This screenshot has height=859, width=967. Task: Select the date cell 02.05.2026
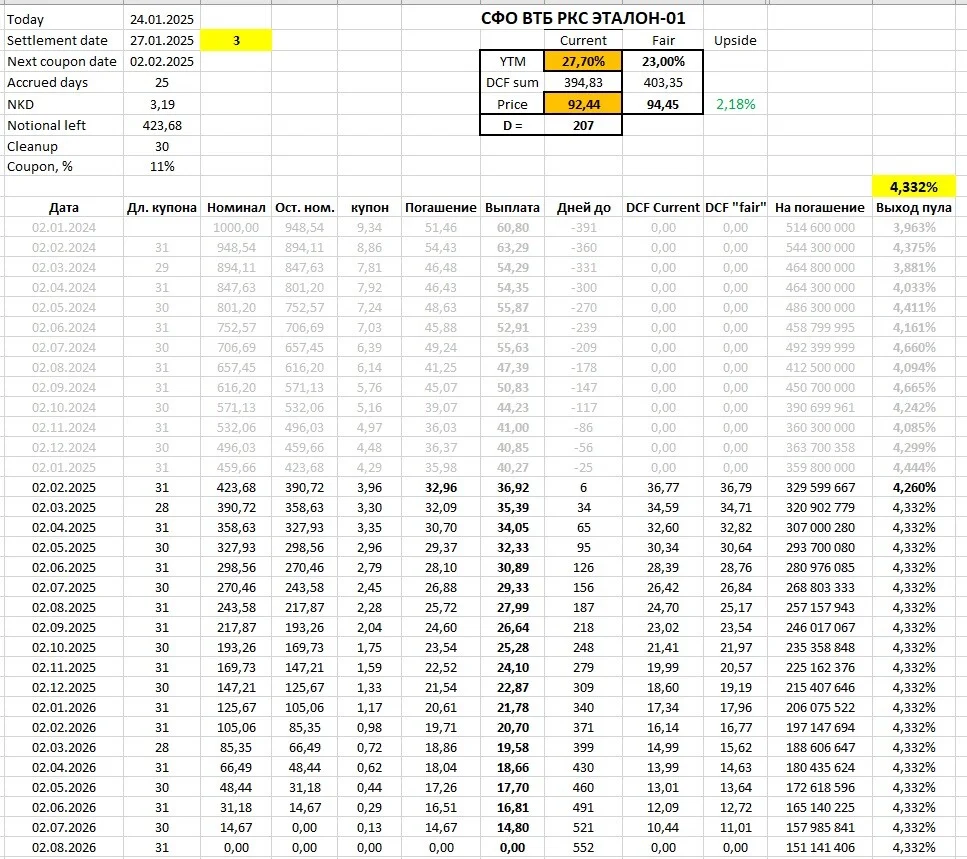click(x=64, y=787)
